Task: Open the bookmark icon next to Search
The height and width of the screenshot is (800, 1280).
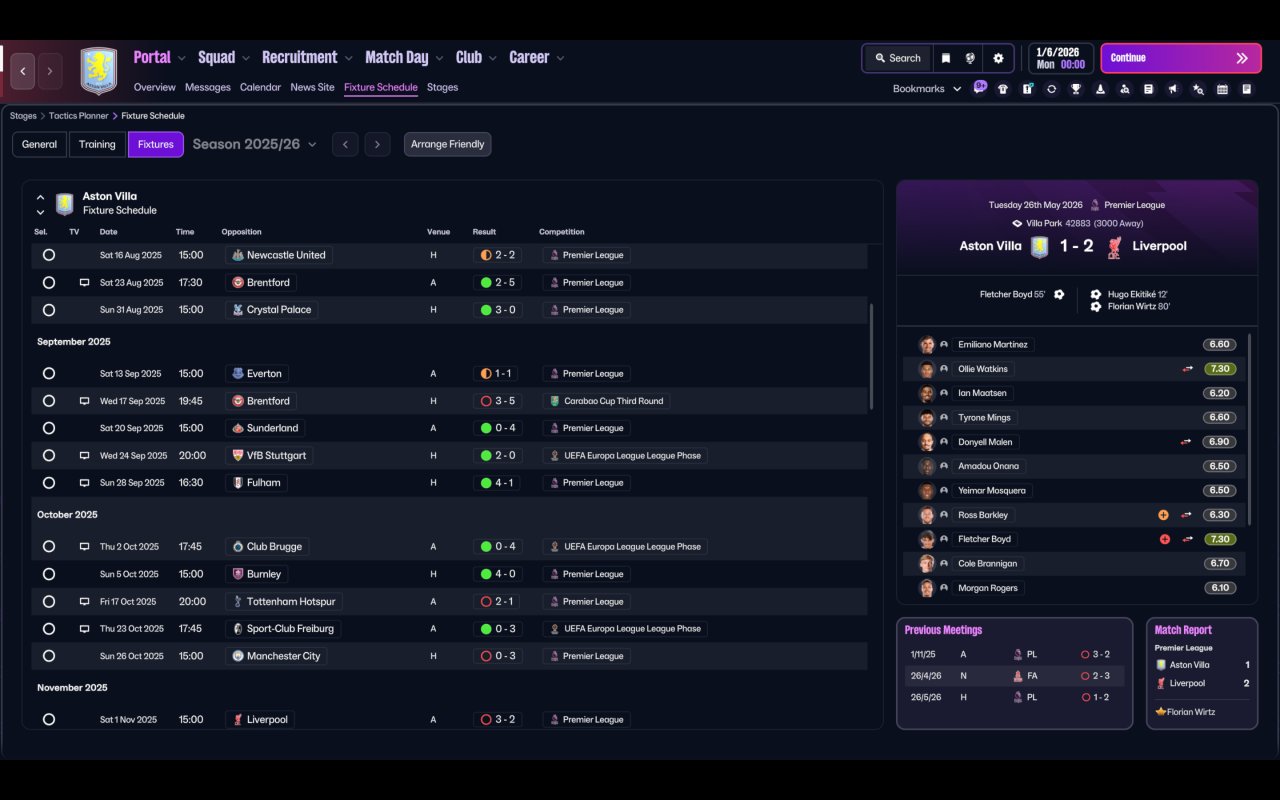Action: click(945, 58)
